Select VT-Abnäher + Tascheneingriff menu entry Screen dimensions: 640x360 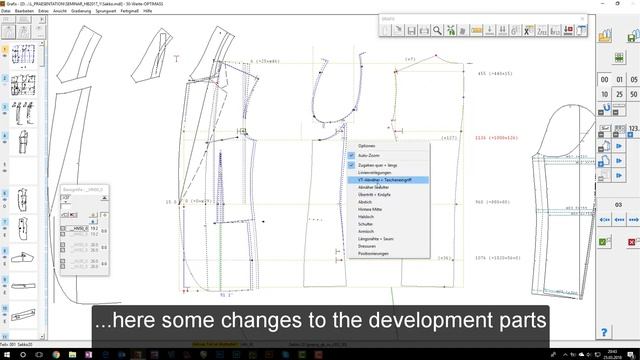[388, 180]
